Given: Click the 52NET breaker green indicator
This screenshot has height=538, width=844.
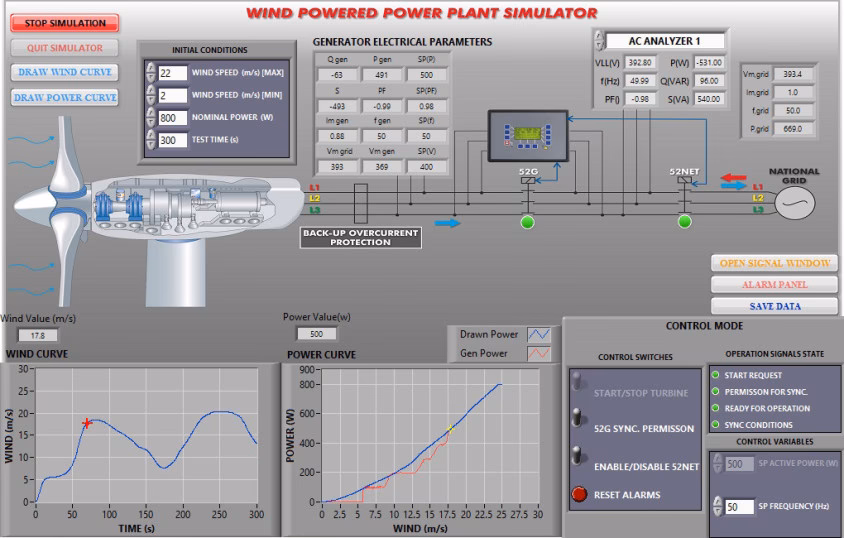Looking at the screenshot, I should tap(684, 221).
